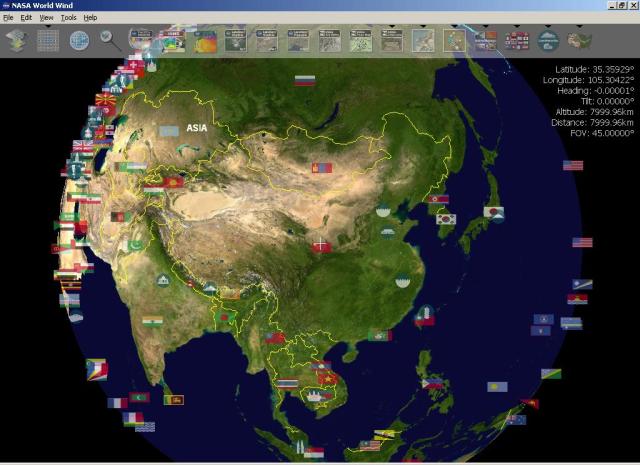Image resolution: width=640 pixels, height=465 pixels.
Task: Click the North Korea flag
Action: [x=439, y=199]
